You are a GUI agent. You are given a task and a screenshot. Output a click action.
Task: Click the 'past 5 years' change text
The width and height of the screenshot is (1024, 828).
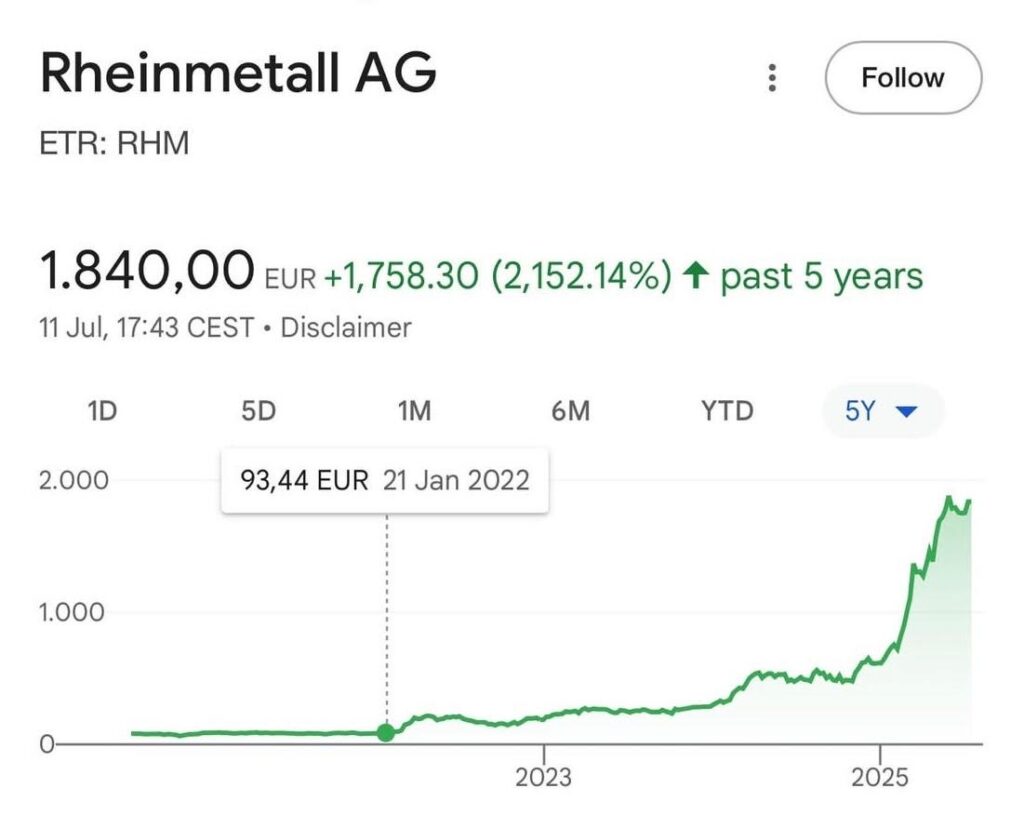click(x=821, y=276)
